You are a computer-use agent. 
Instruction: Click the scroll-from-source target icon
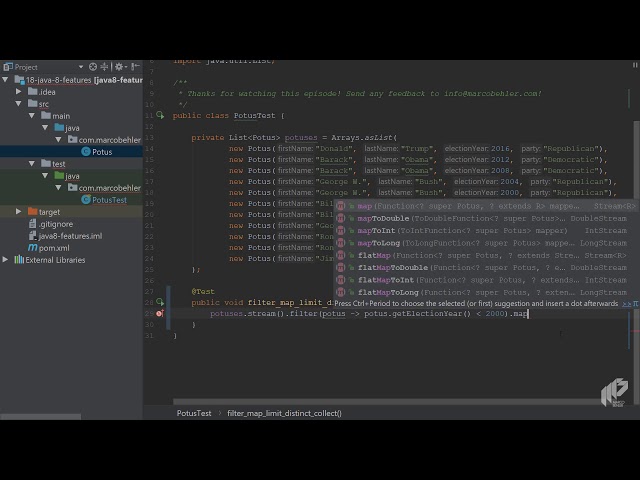[93, 67]
